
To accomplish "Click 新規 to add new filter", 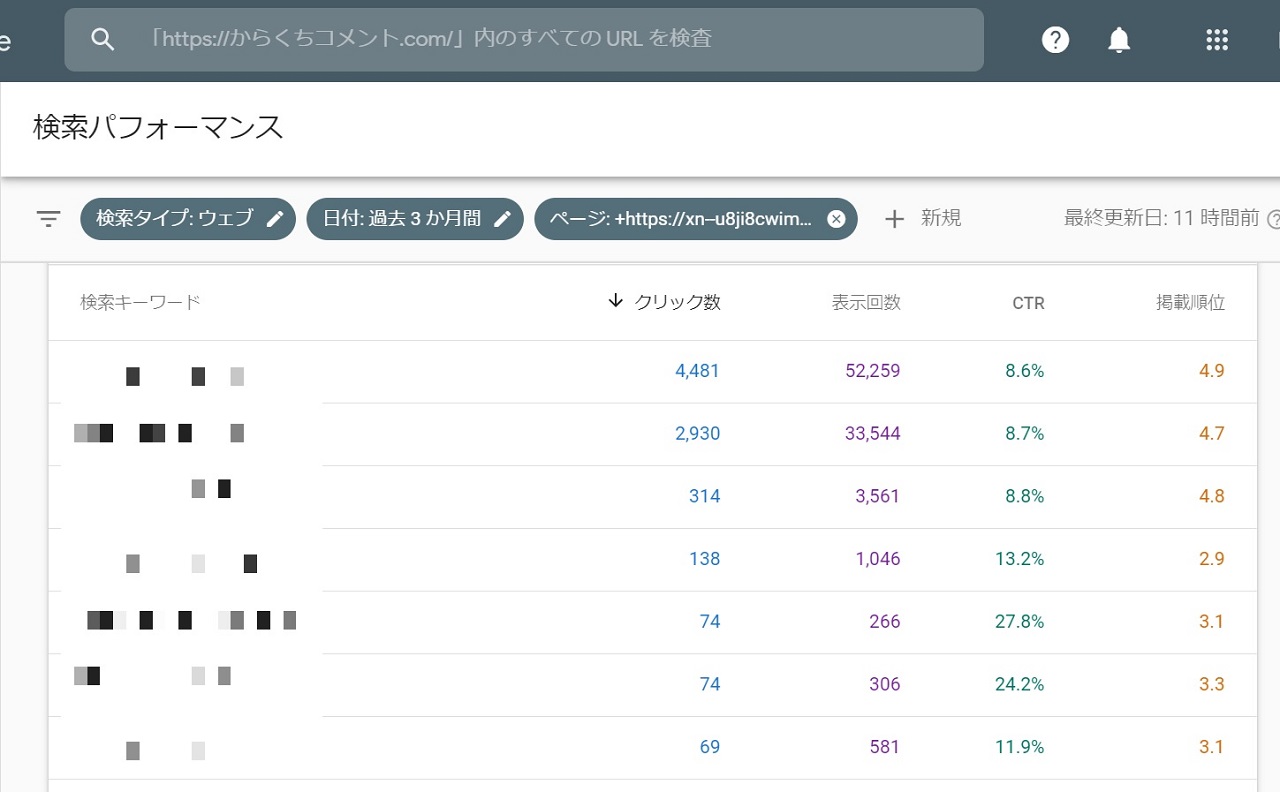I will click(x=940, y=219).
